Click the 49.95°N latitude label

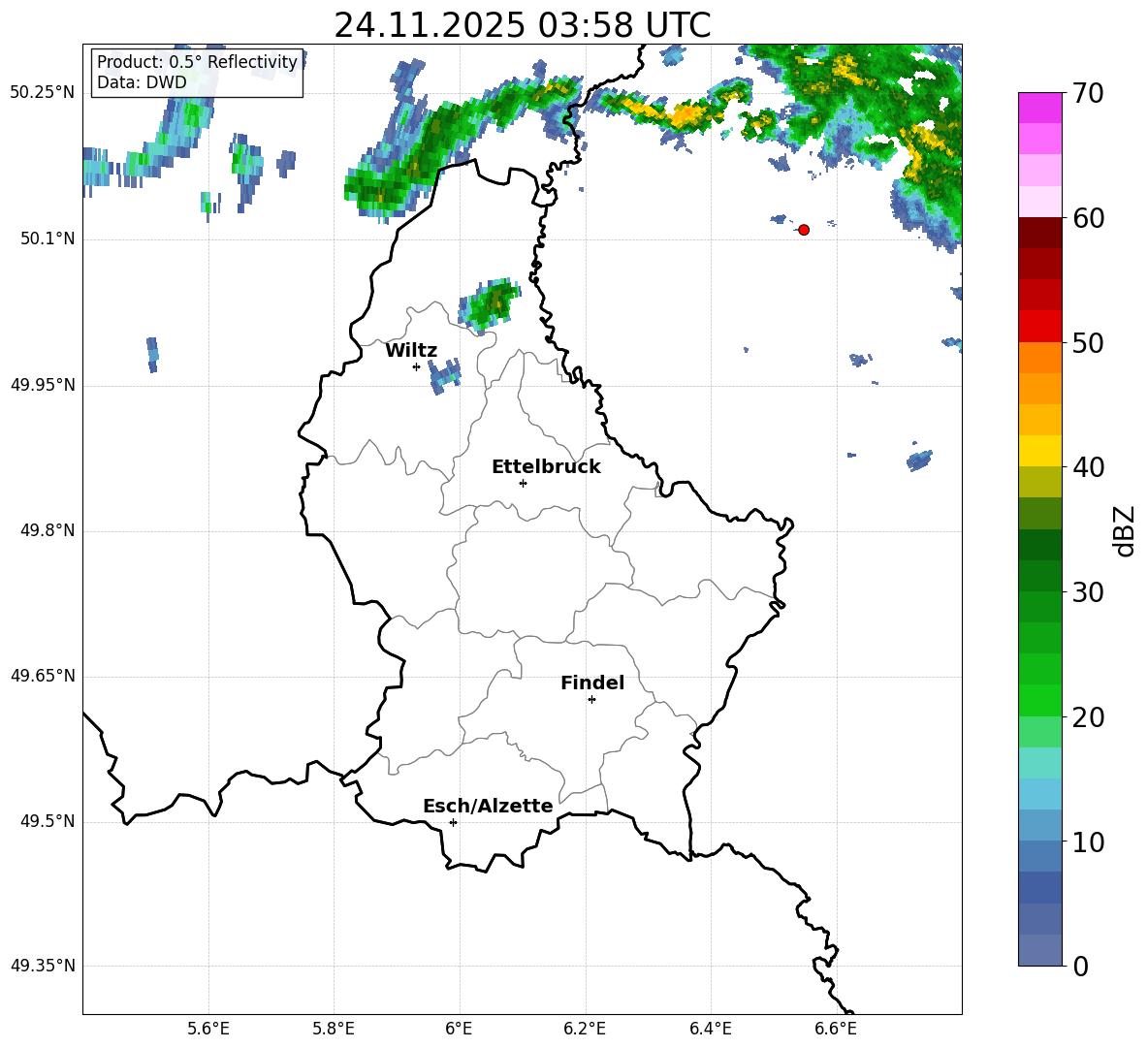43,385
